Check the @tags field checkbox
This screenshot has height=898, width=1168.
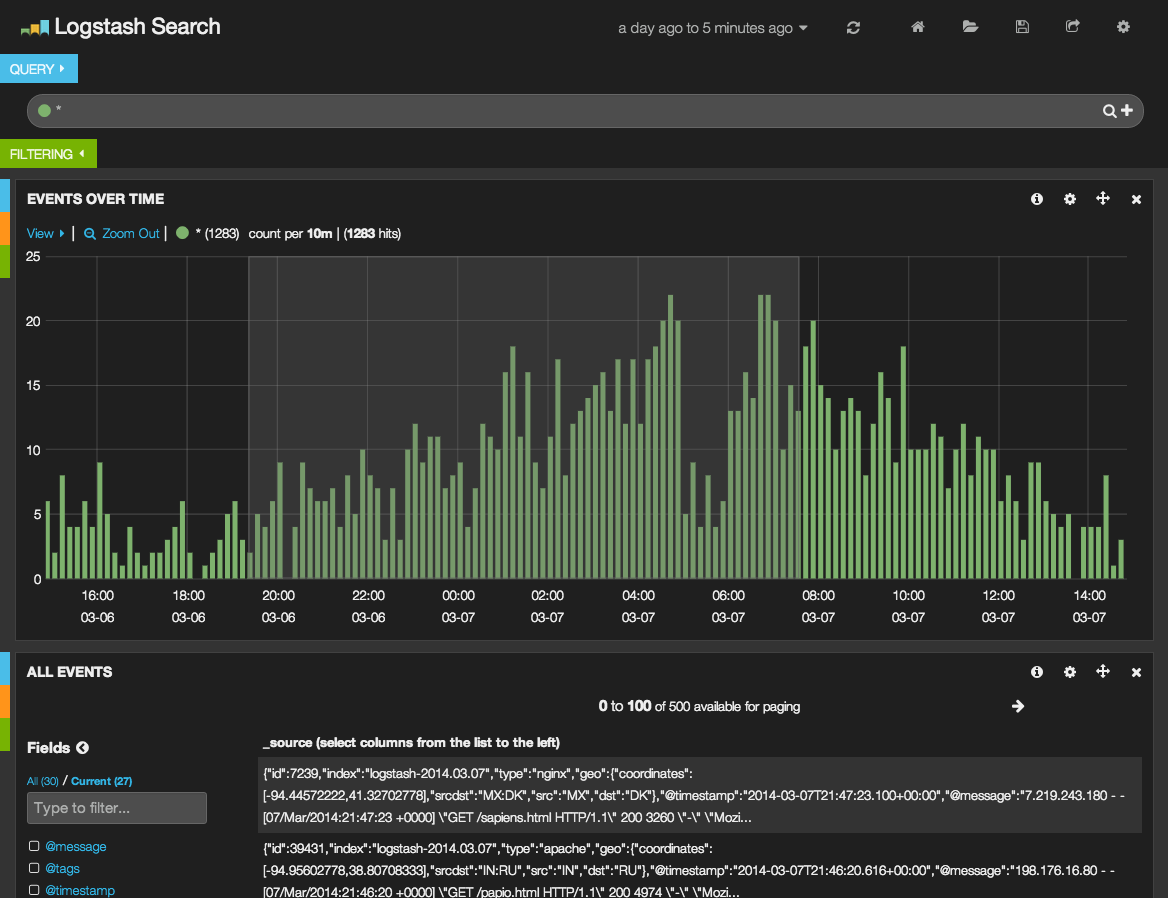(x=34, y=868)
